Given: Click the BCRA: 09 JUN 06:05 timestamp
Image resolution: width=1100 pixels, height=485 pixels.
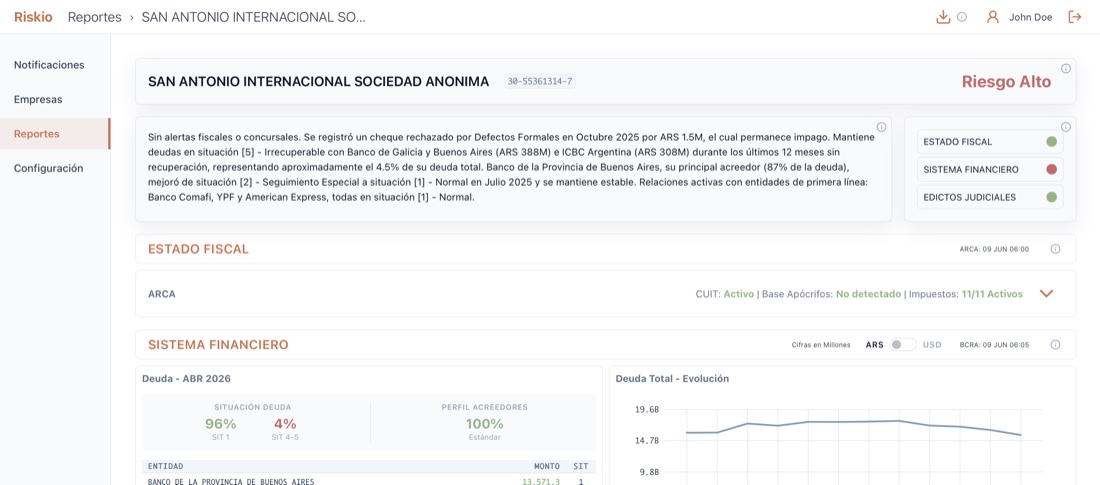Looking at the screenshot, I should tap(994, 345).
